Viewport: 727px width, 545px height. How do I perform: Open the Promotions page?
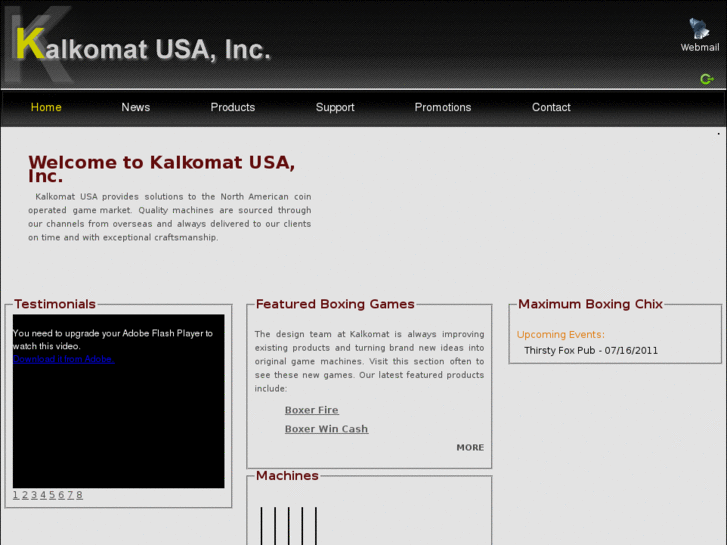pos(443,107)
